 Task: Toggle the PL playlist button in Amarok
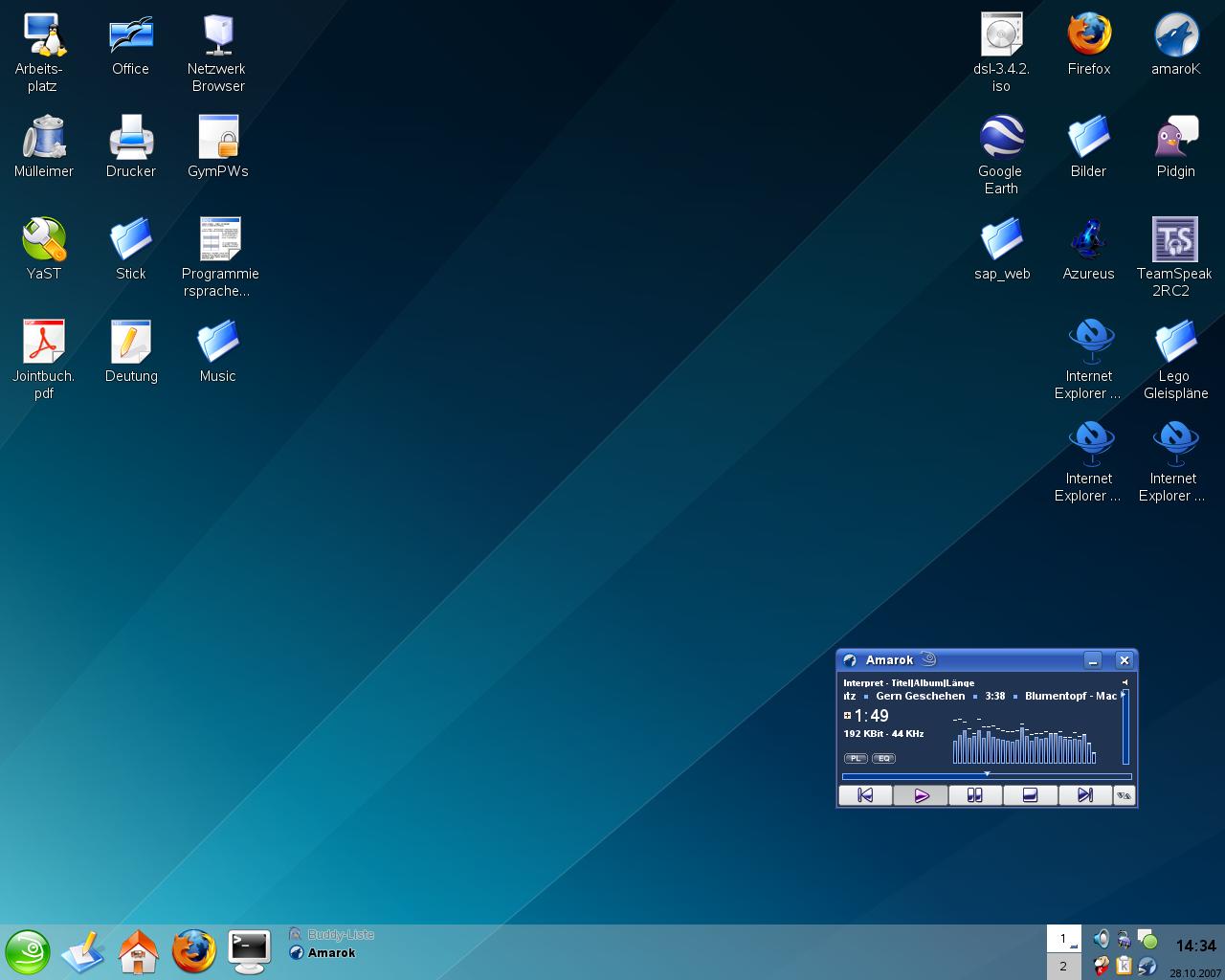[x=856, y=758]
